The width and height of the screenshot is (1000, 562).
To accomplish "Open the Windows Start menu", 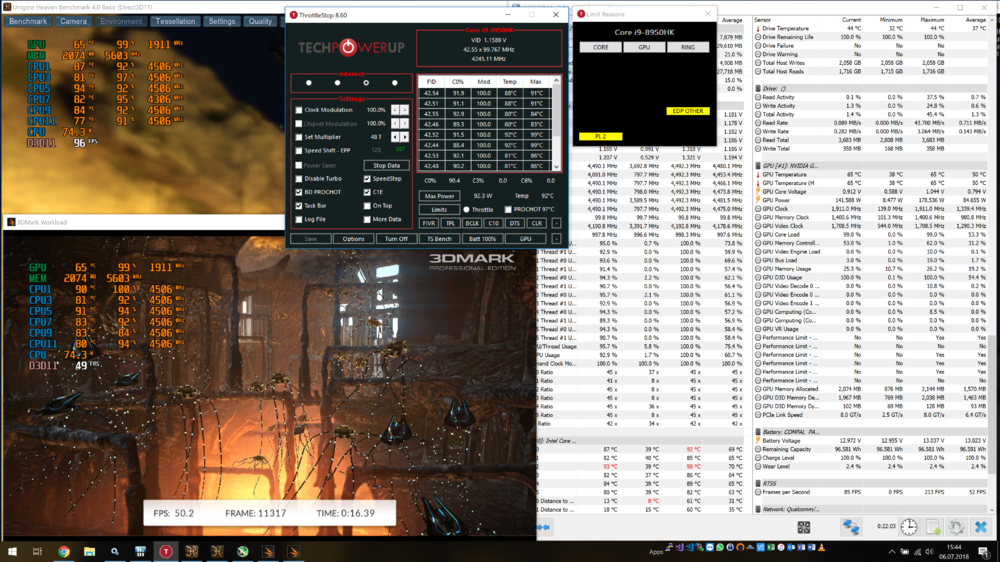I will pos(12,552).
